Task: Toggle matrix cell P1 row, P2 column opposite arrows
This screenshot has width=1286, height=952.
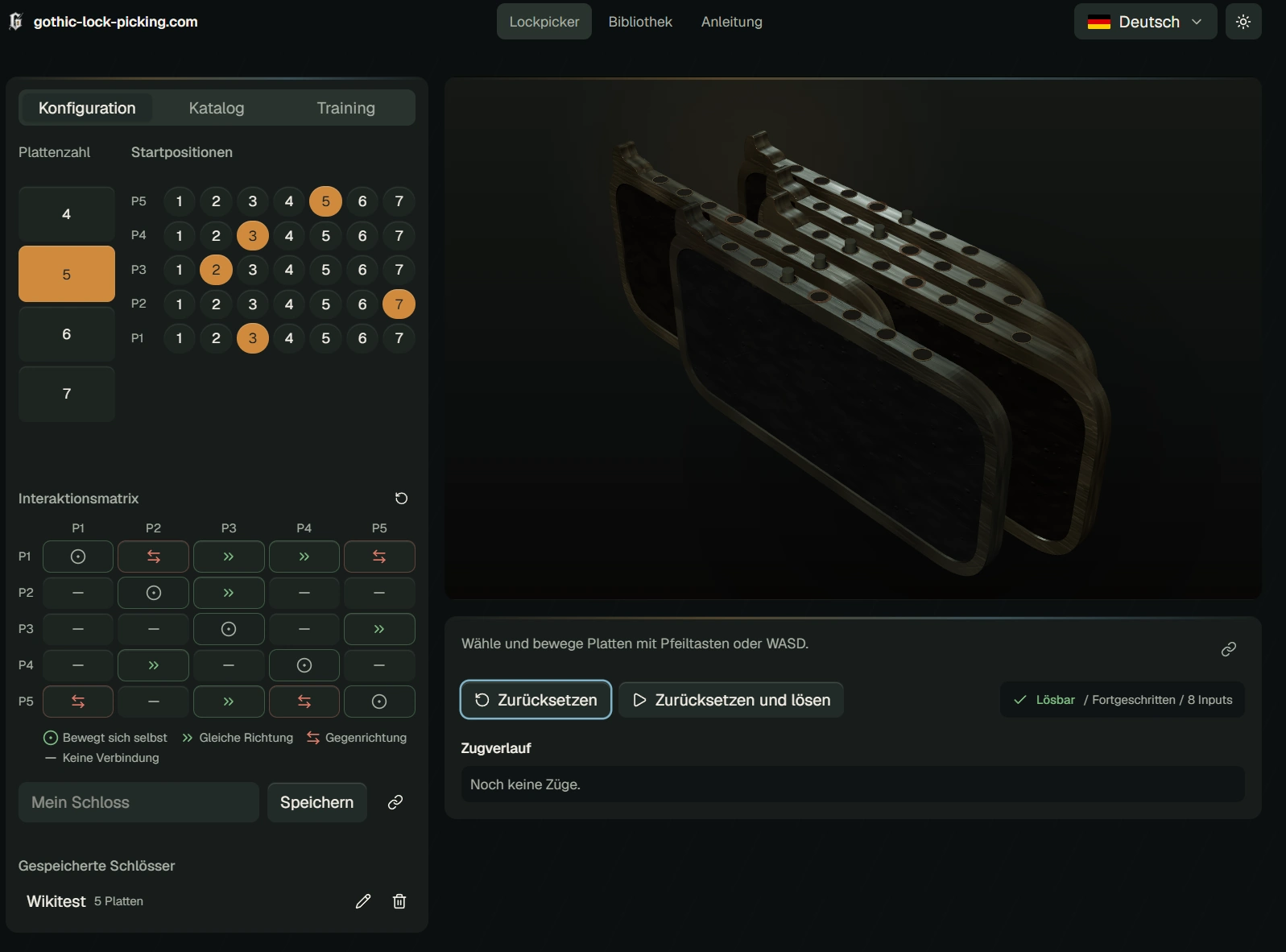Action: (x=154, y=557)
